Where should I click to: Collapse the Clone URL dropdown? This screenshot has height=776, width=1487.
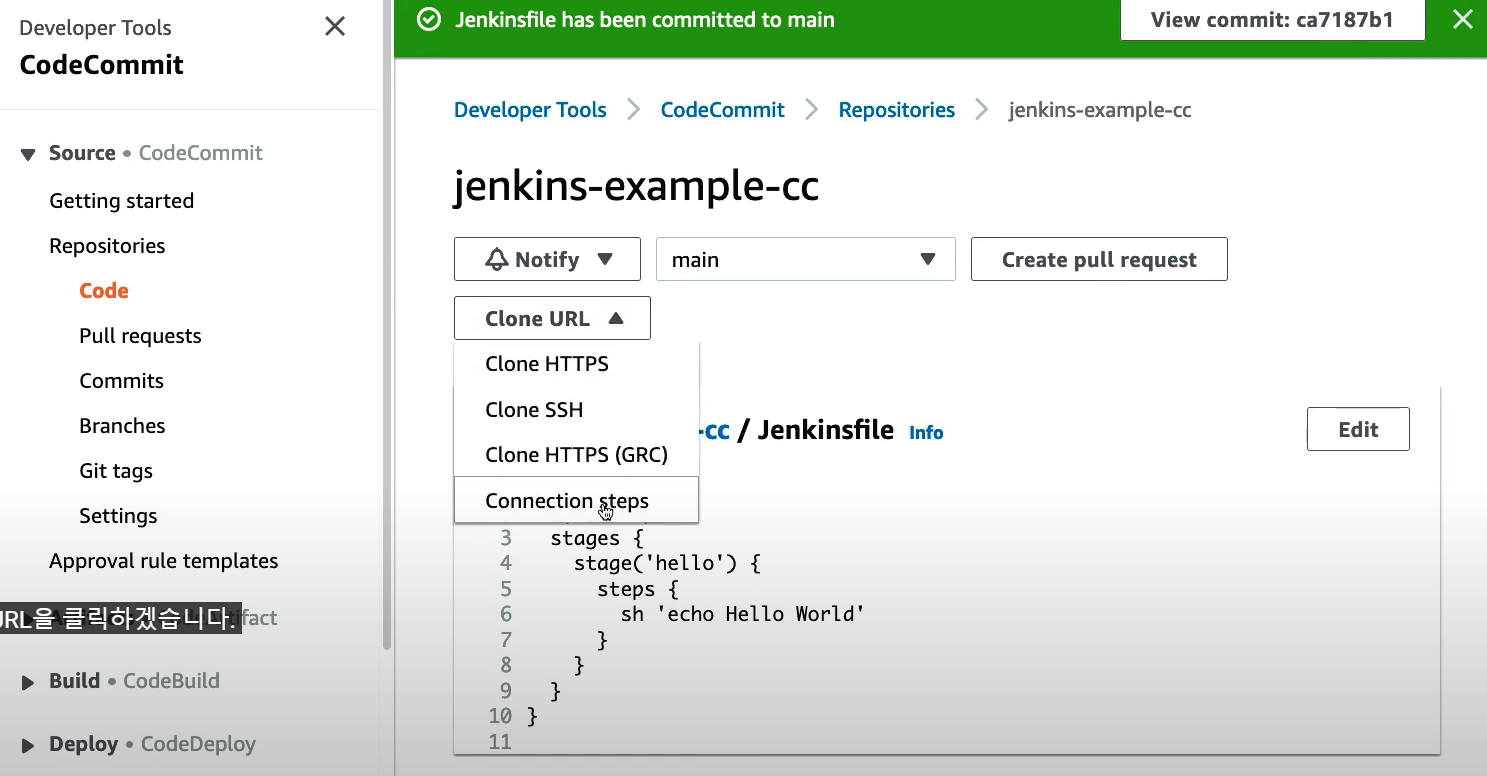(552, 318)
